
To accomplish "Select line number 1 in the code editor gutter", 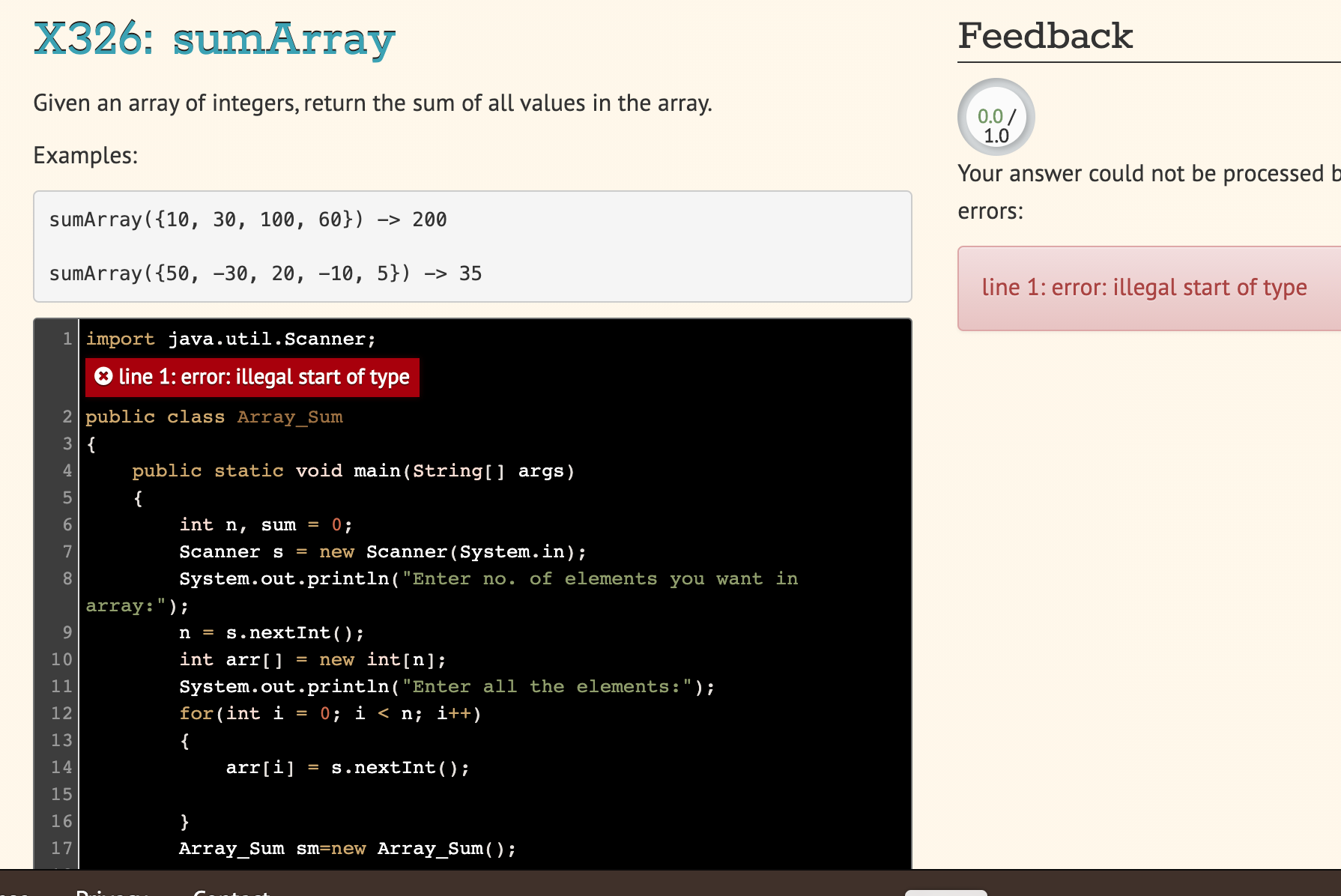I will (67, 339).
